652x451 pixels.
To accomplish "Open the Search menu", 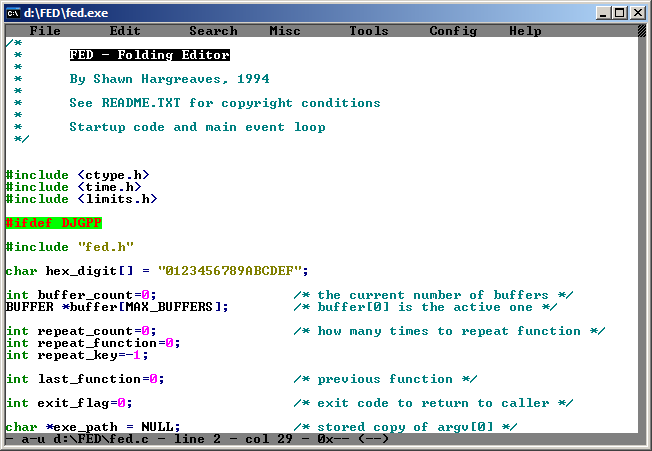I will point(213,31).
